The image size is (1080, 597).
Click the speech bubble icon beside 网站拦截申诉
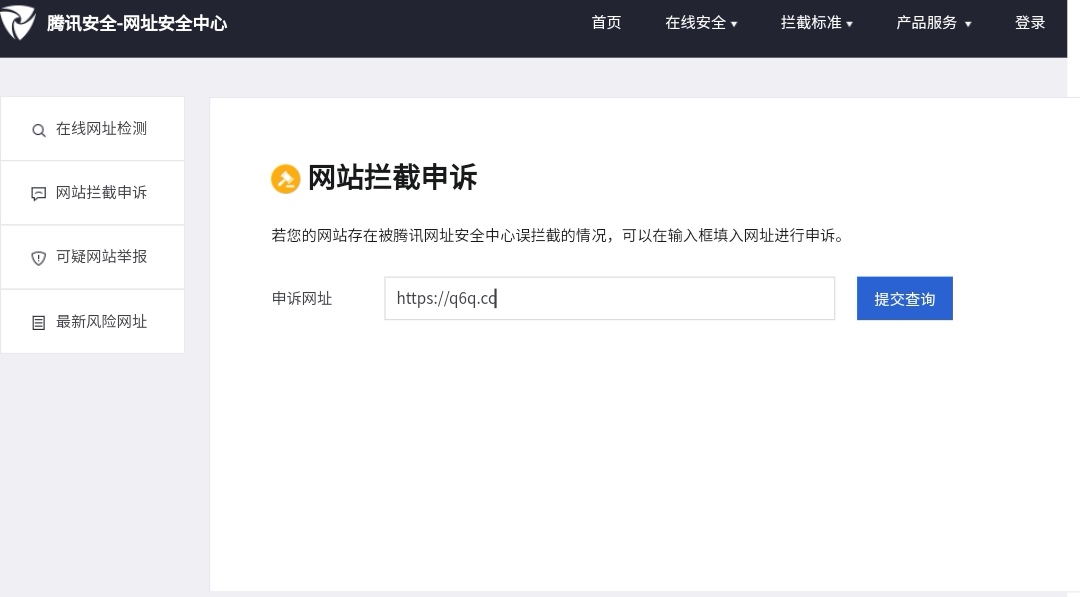pyautogui.click(x=39, y=194)
